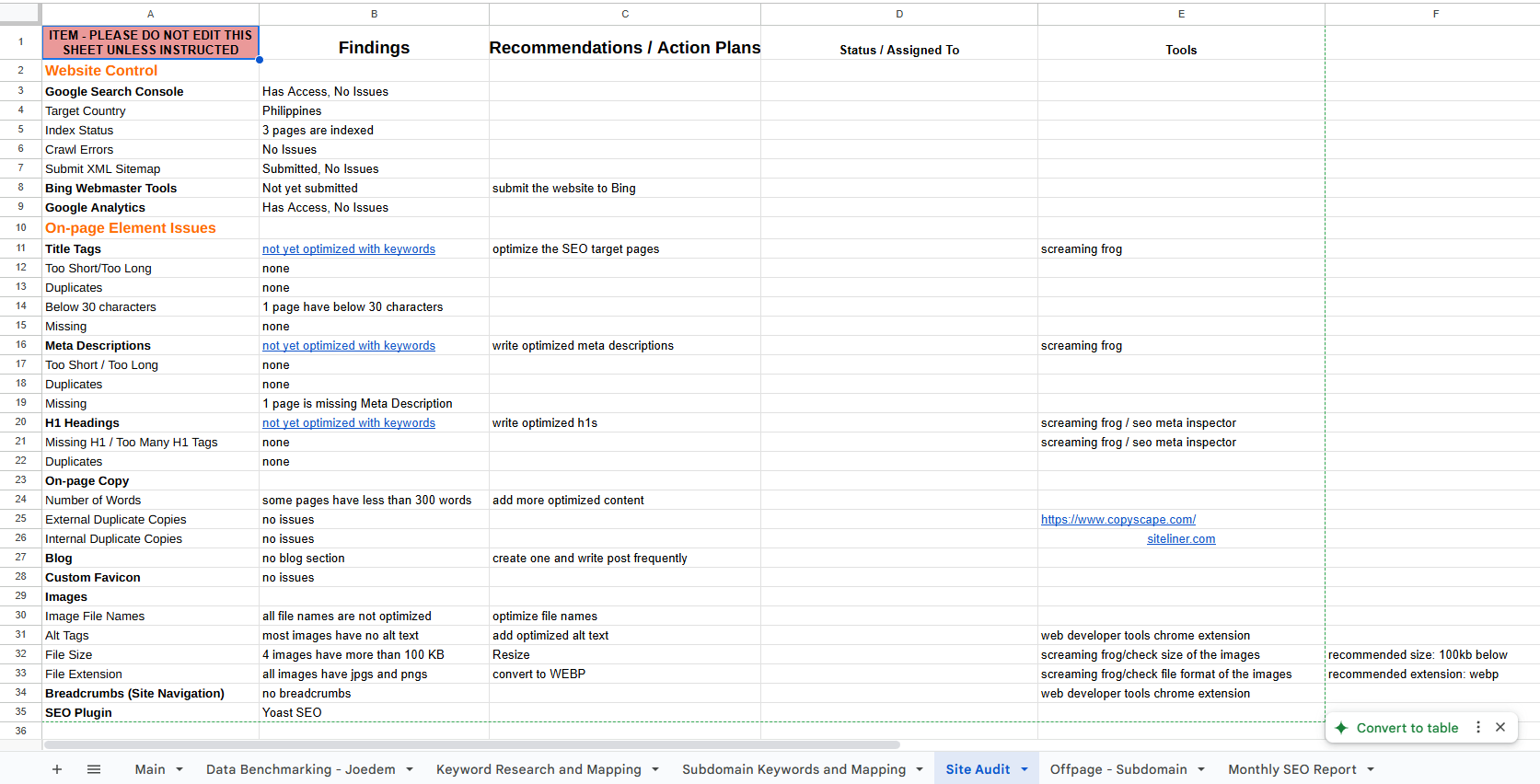Image resolution: width=1540 pixels, height=784 pixels.
Task: Open Monthly SEO Report tab dropdown
Action: coord(1371,769)
